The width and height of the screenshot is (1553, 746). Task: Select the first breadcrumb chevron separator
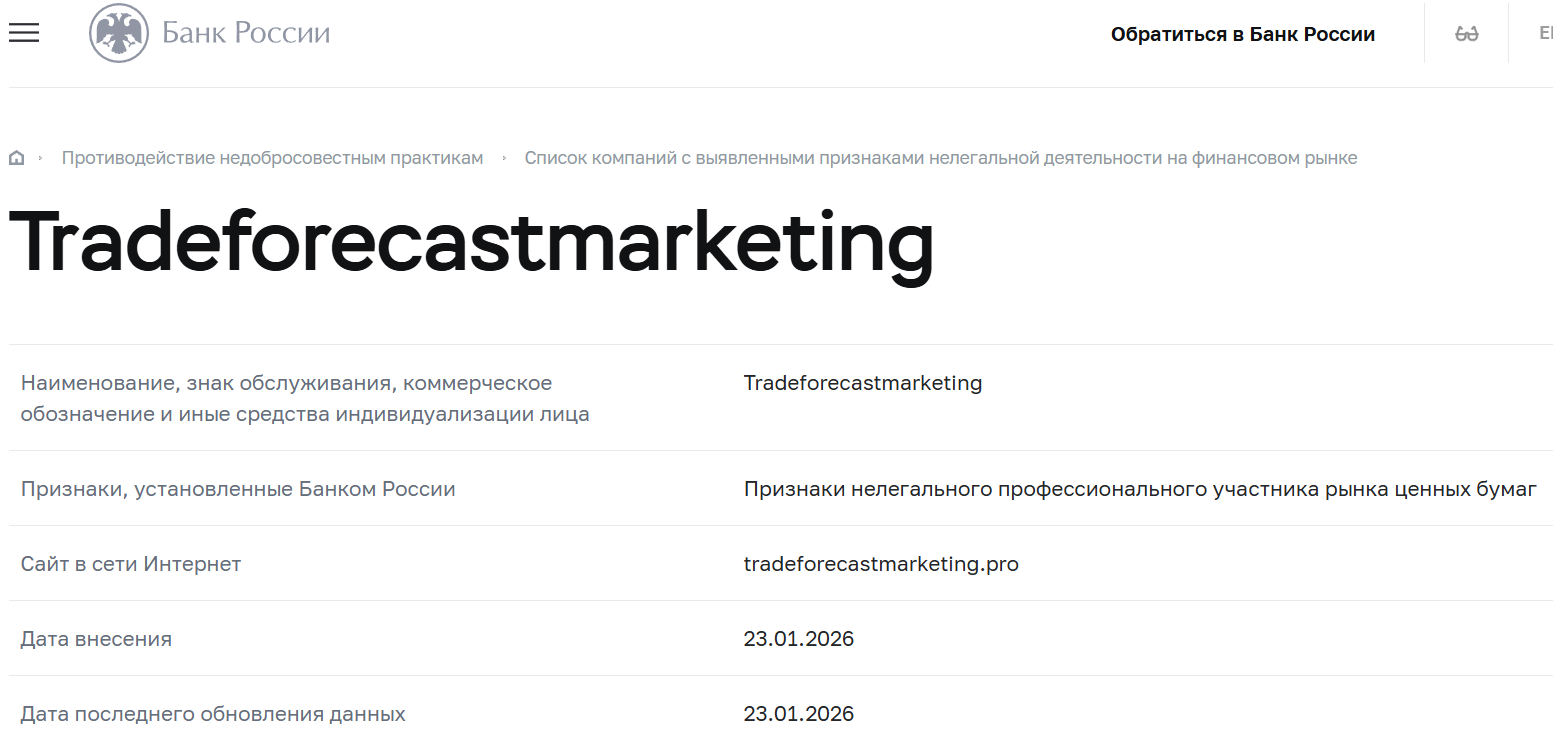[x=41, y=157]
